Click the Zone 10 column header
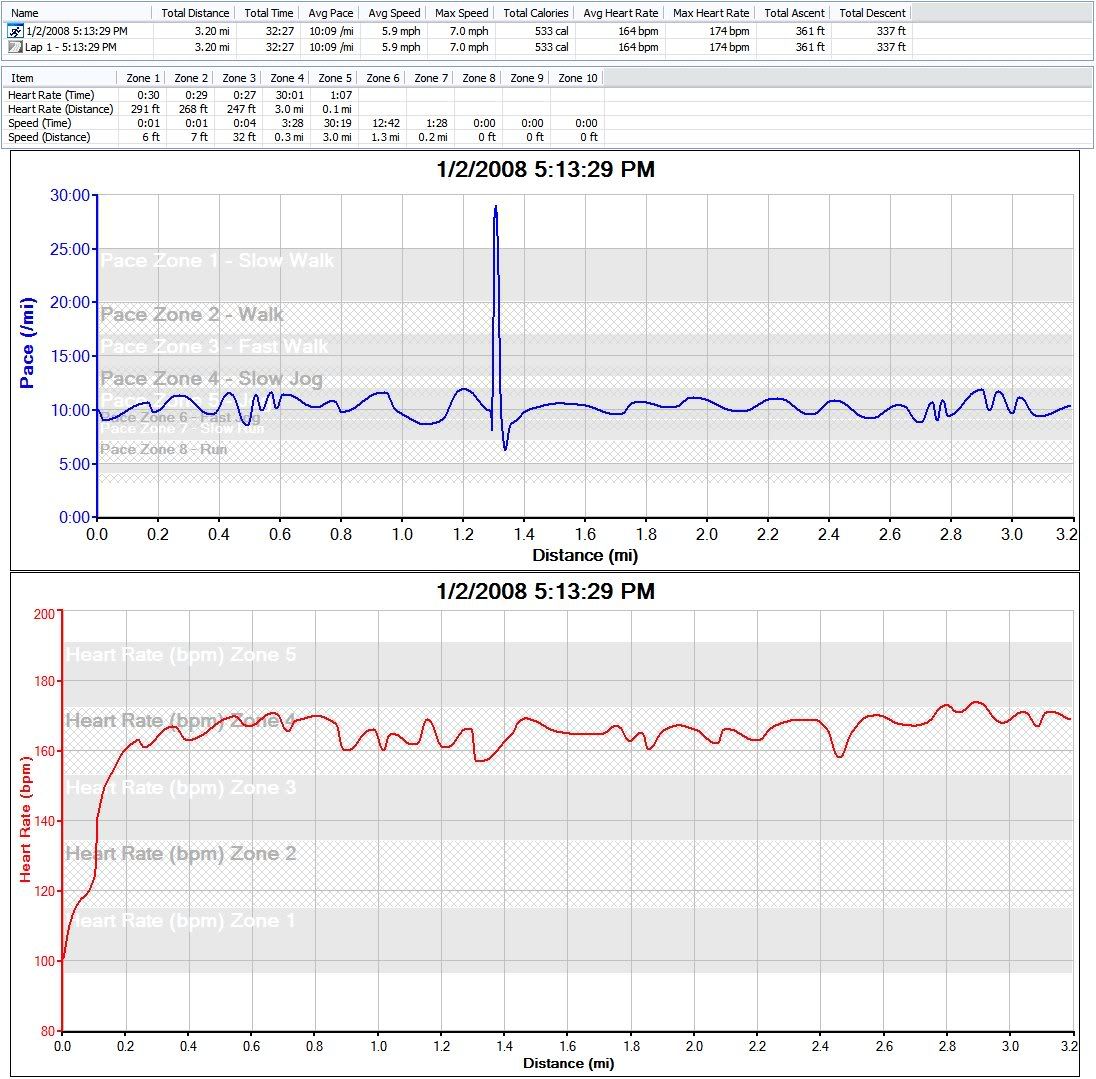The width and height of the screenshot is (1096, 1079). coord(577,78)
